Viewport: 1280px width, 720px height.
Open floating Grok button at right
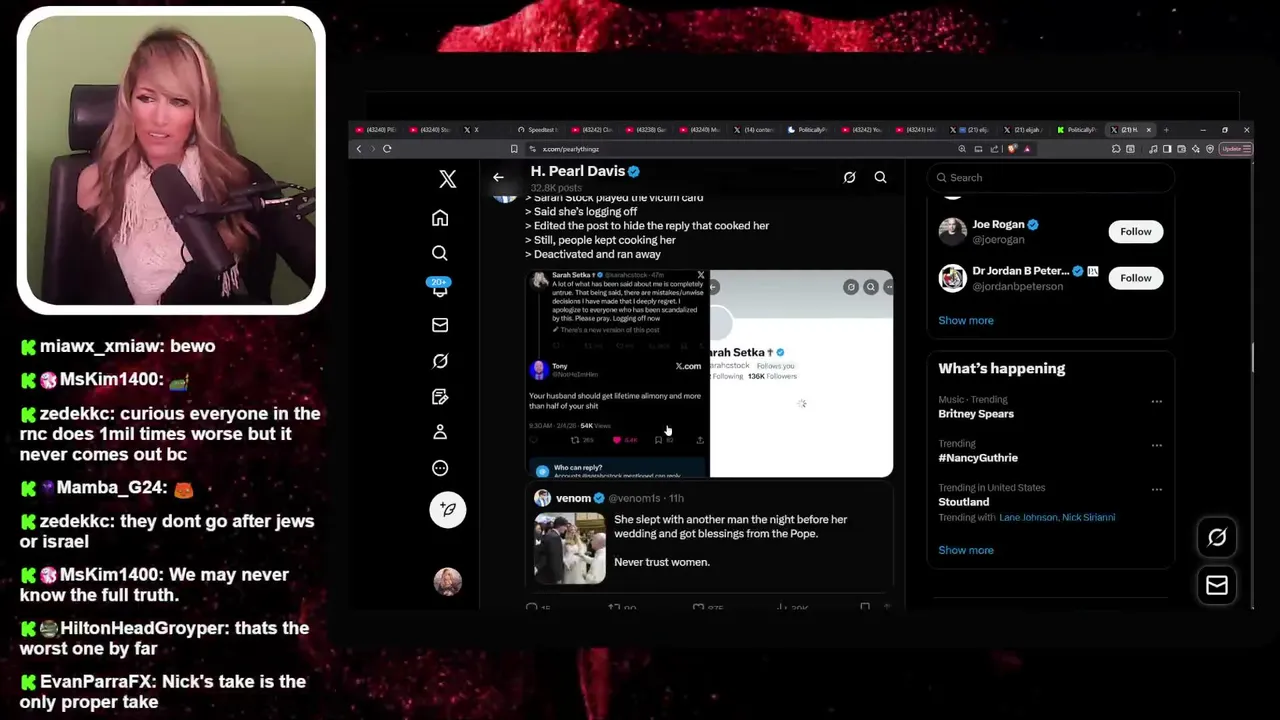point(1217,538)
